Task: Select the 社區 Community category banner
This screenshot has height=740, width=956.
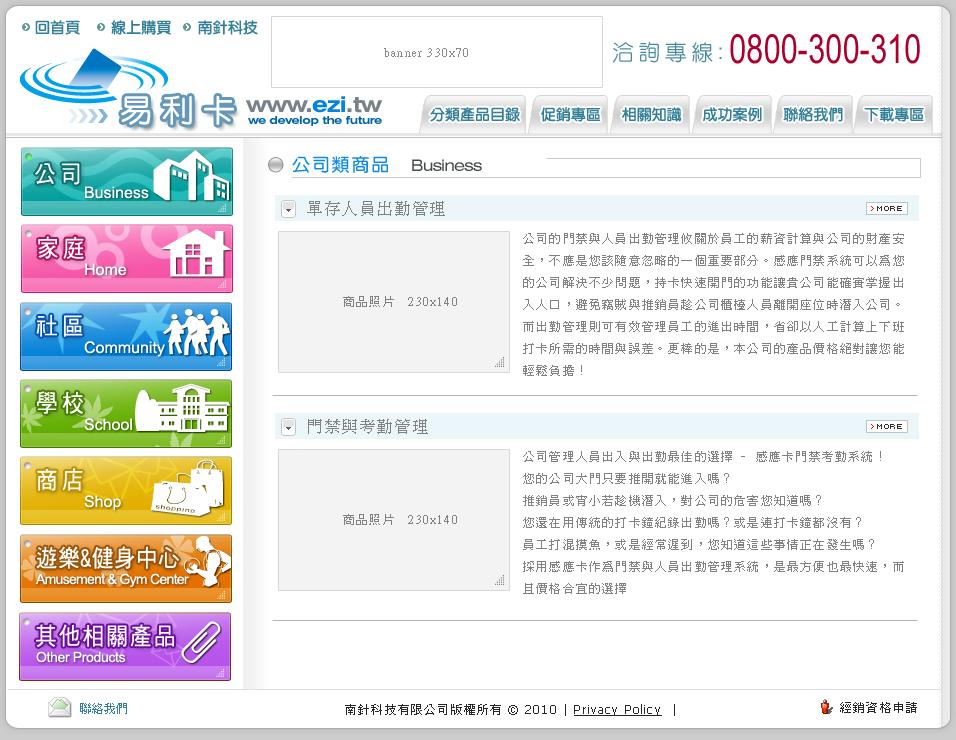Action: pyautogui.click(x=126, y=336)
